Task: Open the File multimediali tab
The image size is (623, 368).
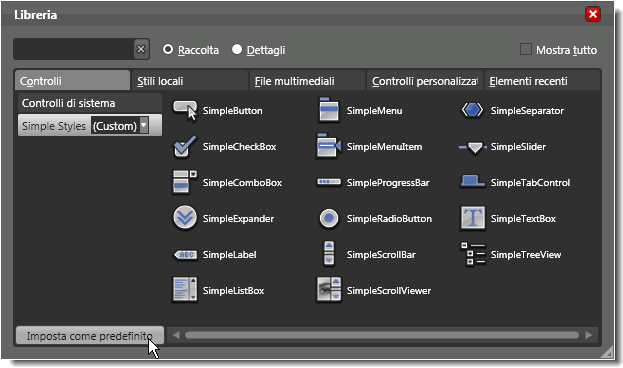Action: (307, 81)
